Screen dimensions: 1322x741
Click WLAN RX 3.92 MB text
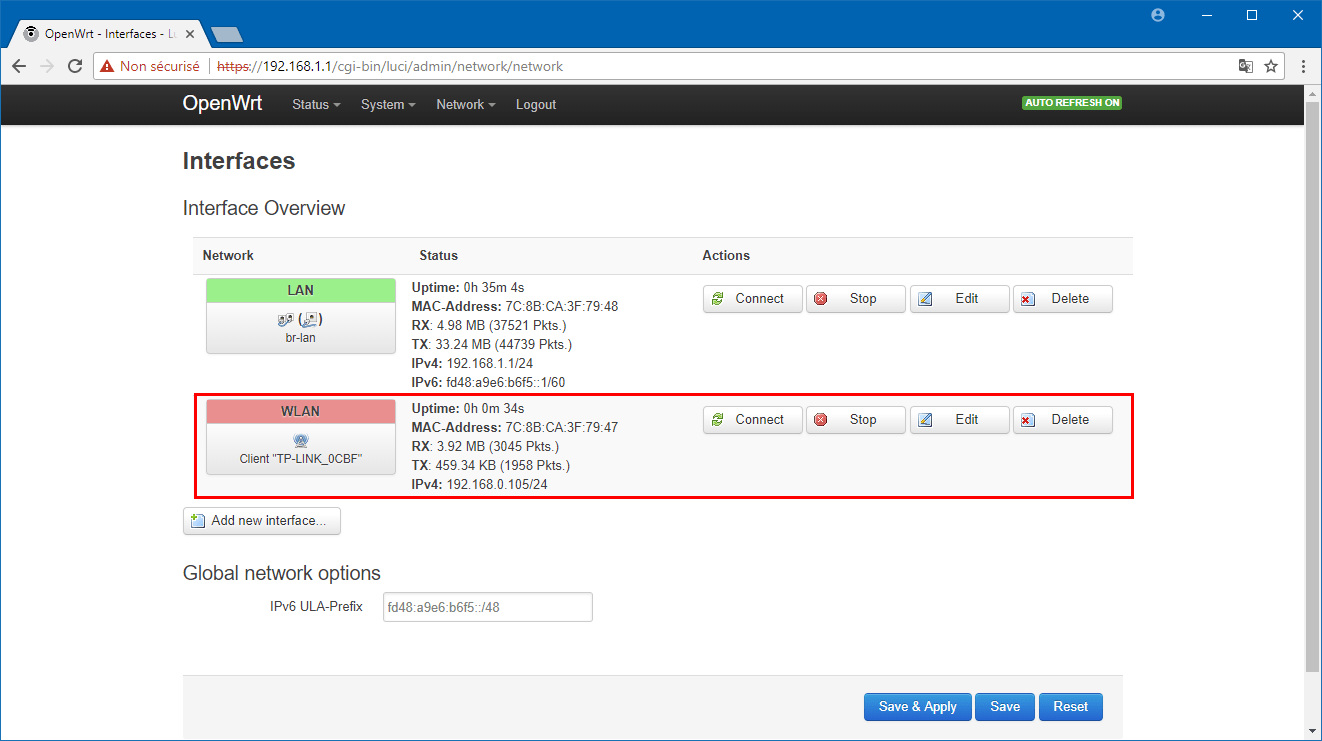coord(486,447)
